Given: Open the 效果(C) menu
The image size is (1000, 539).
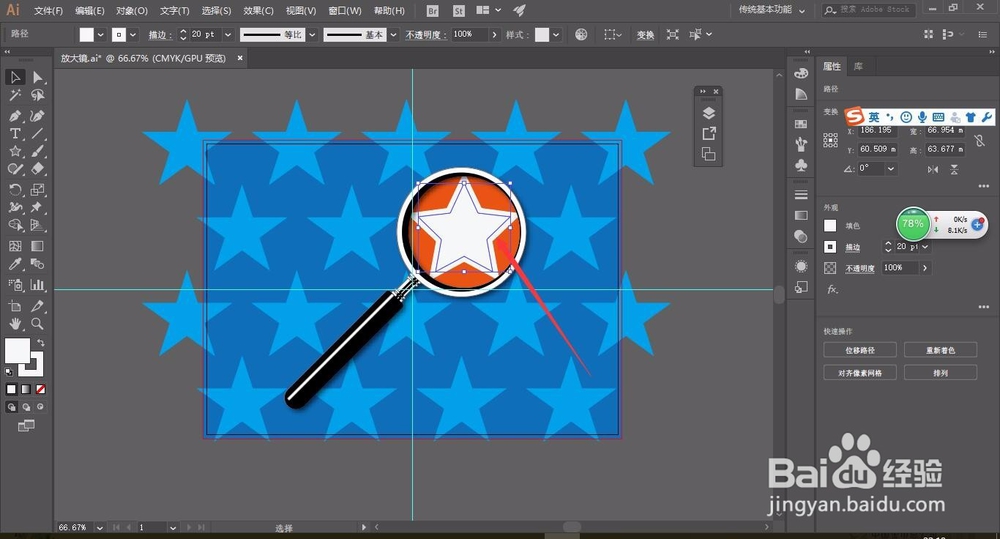Looking at the screenshot, I should 258,11.
